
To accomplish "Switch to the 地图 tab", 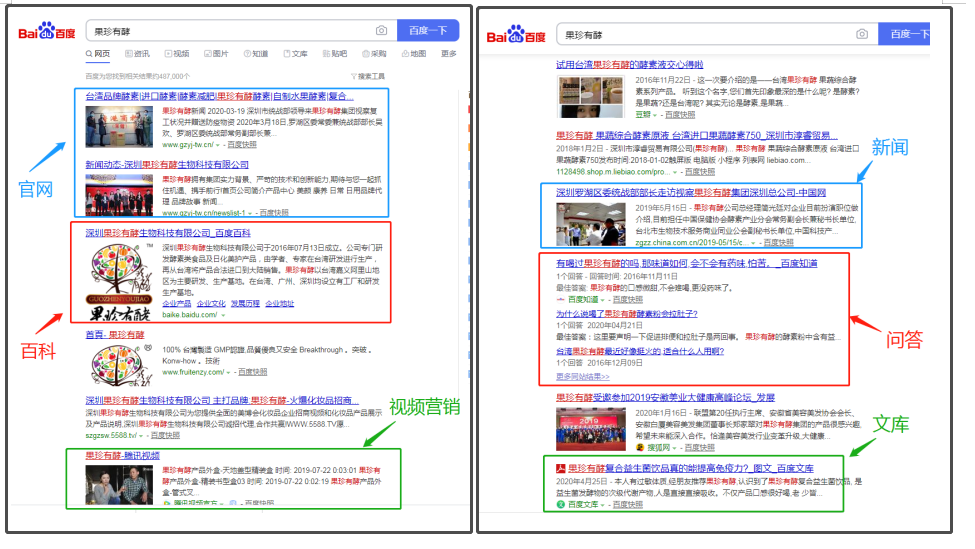I will 414,54.
